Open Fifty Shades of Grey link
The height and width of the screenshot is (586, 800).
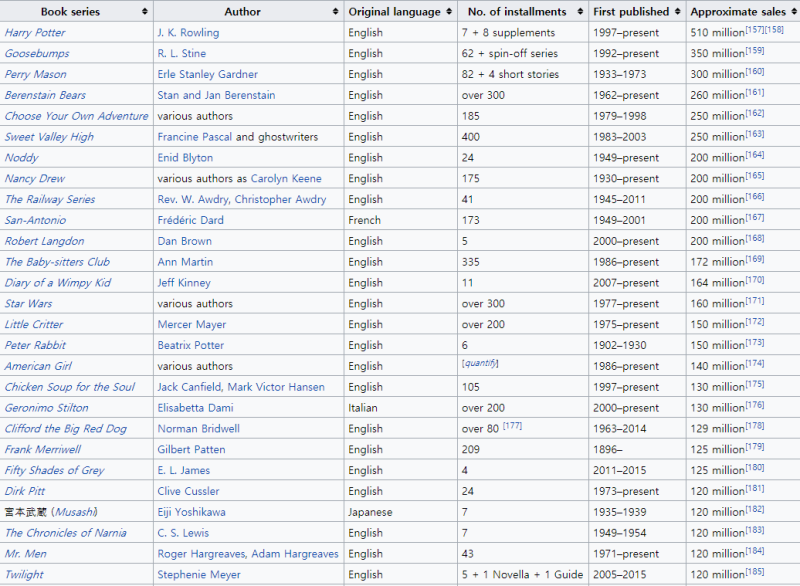pyautogui.click(x=55, y=471)
